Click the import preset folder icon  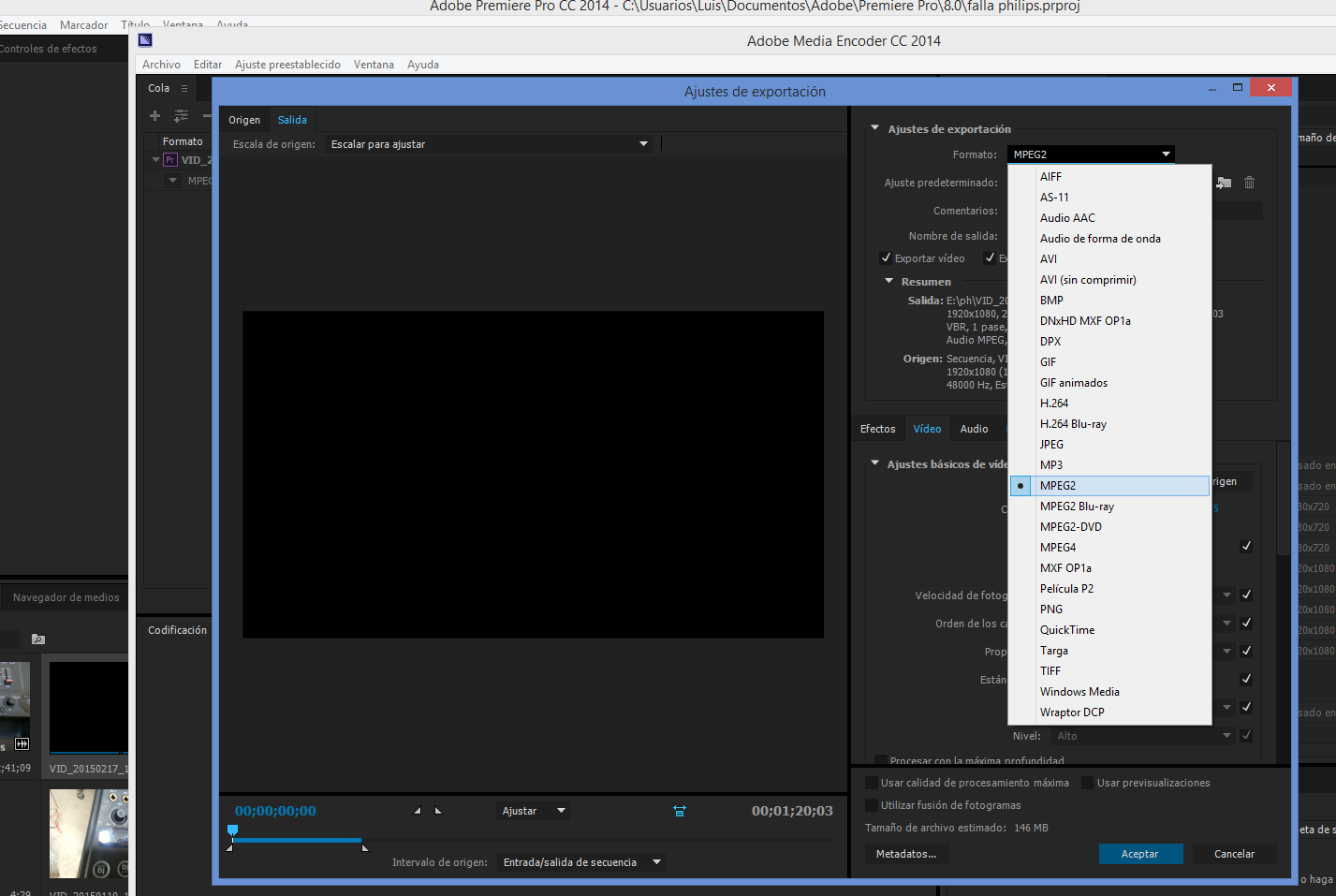(1224, 183)
